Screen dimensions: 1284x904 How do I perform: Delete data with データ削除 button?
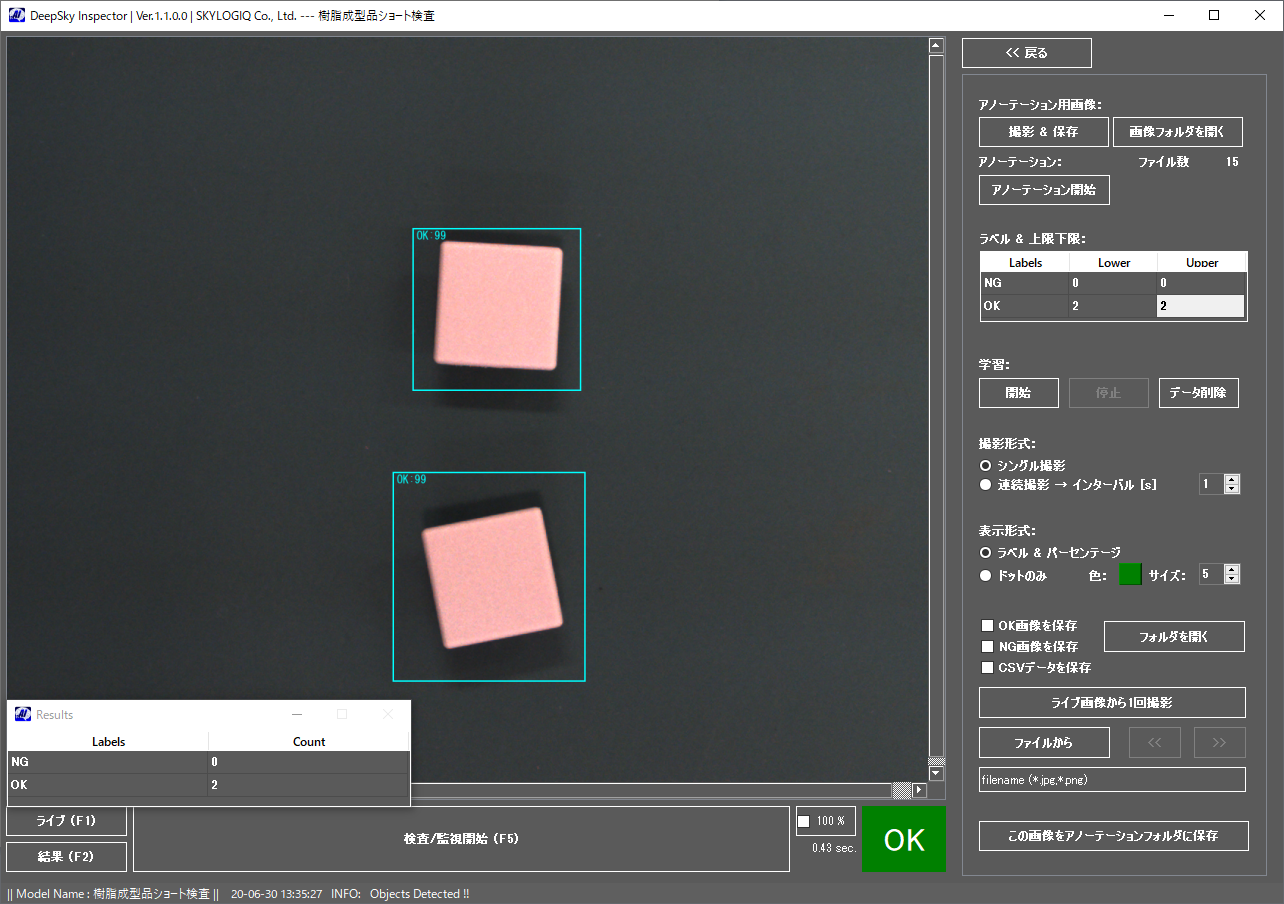(x=1199, y=393)
